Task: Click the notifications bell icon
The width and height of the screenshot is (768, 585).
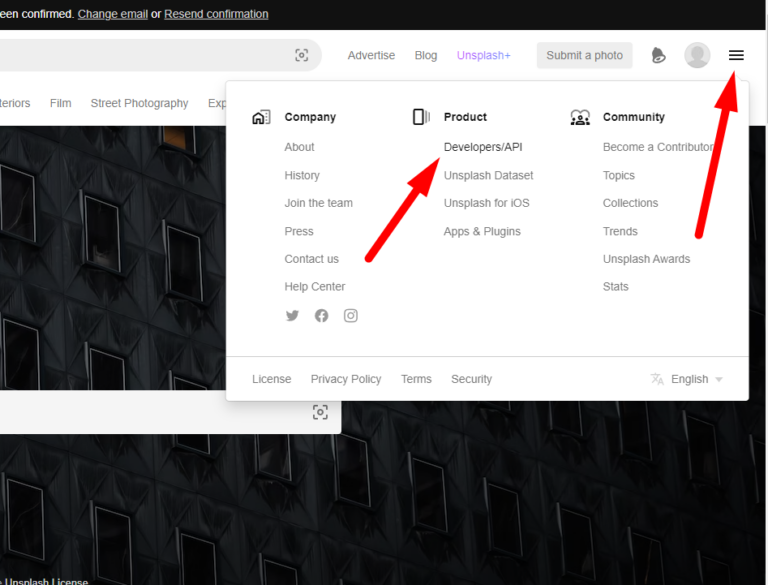Action: point(658,55)
